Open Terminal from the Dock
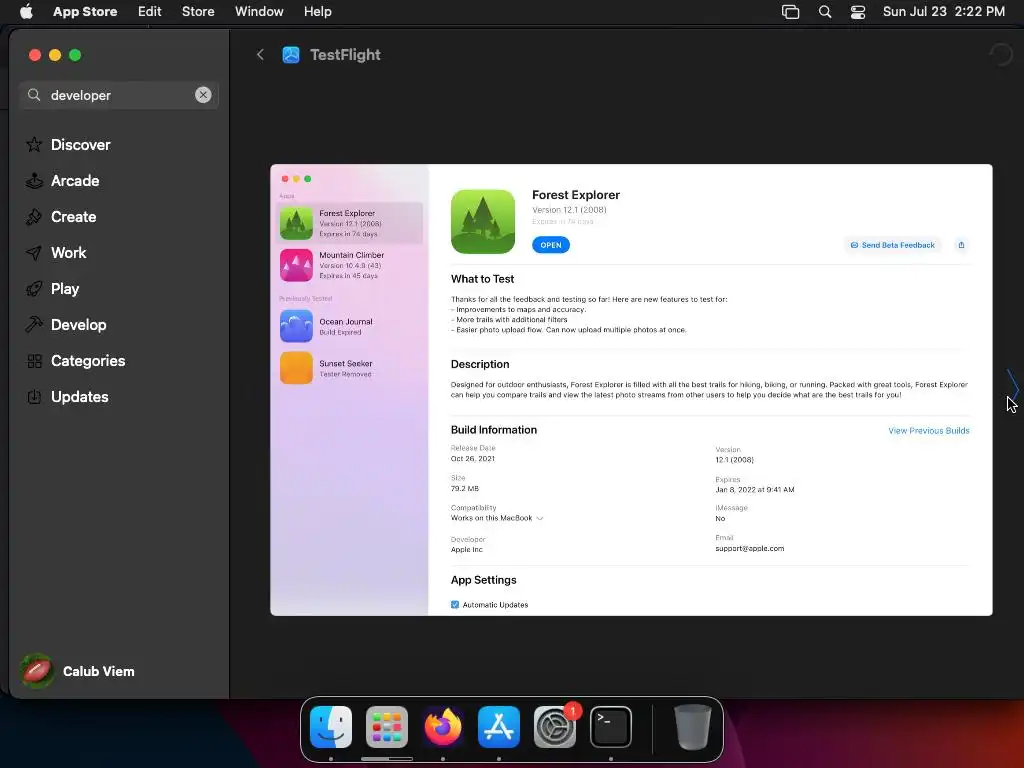The width and height of the screenshot is (1024, 768). tap(611, 727)
